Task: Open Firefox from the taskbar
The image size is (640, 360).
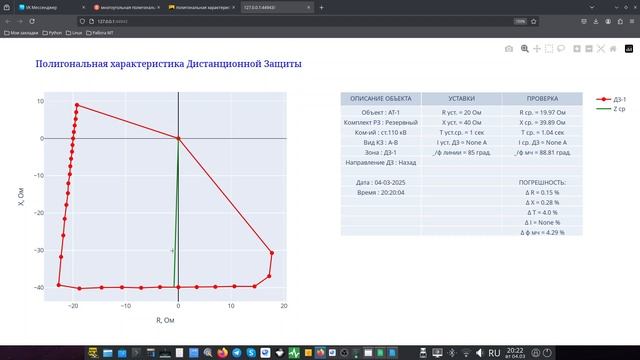Action: [x=222, y=353]
